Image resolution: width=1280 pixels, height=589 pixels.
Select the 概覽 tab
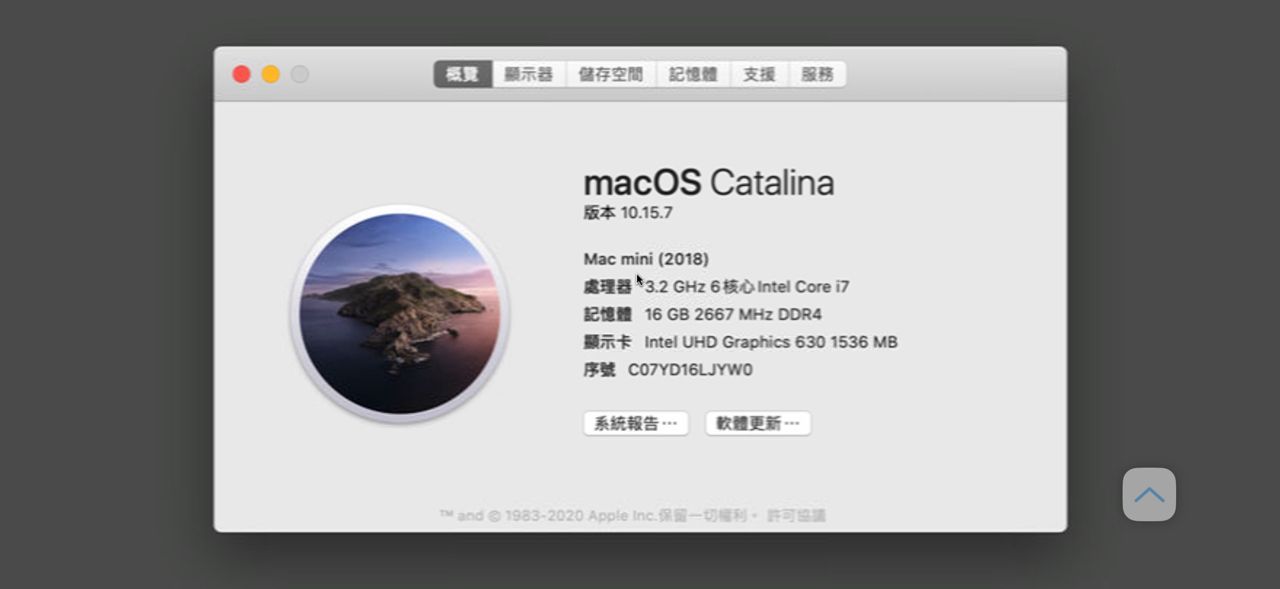[x=462, y=74]
